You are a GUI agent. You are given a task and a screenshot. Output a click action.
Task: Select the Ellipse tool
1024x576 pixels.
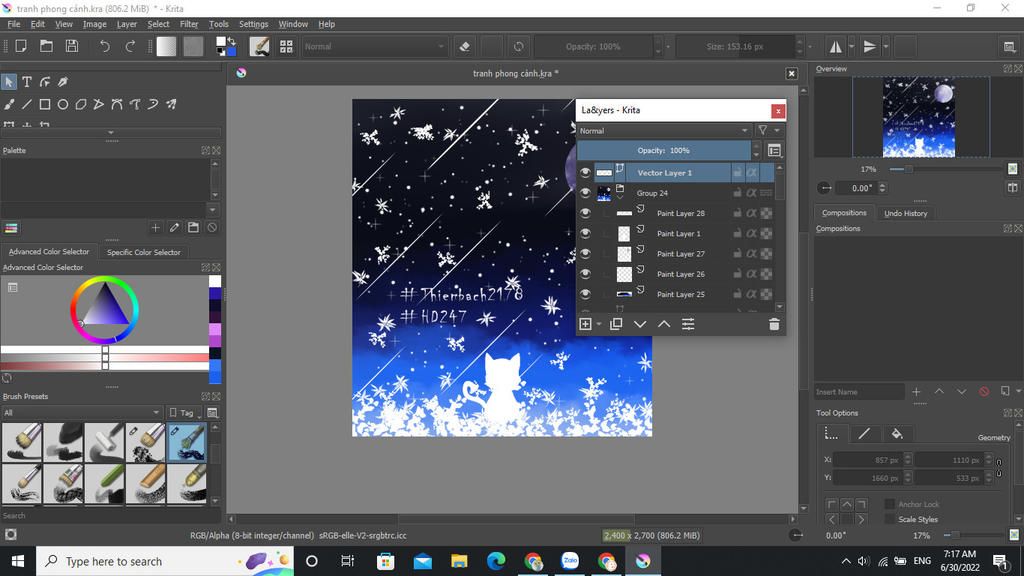[63, 104]
